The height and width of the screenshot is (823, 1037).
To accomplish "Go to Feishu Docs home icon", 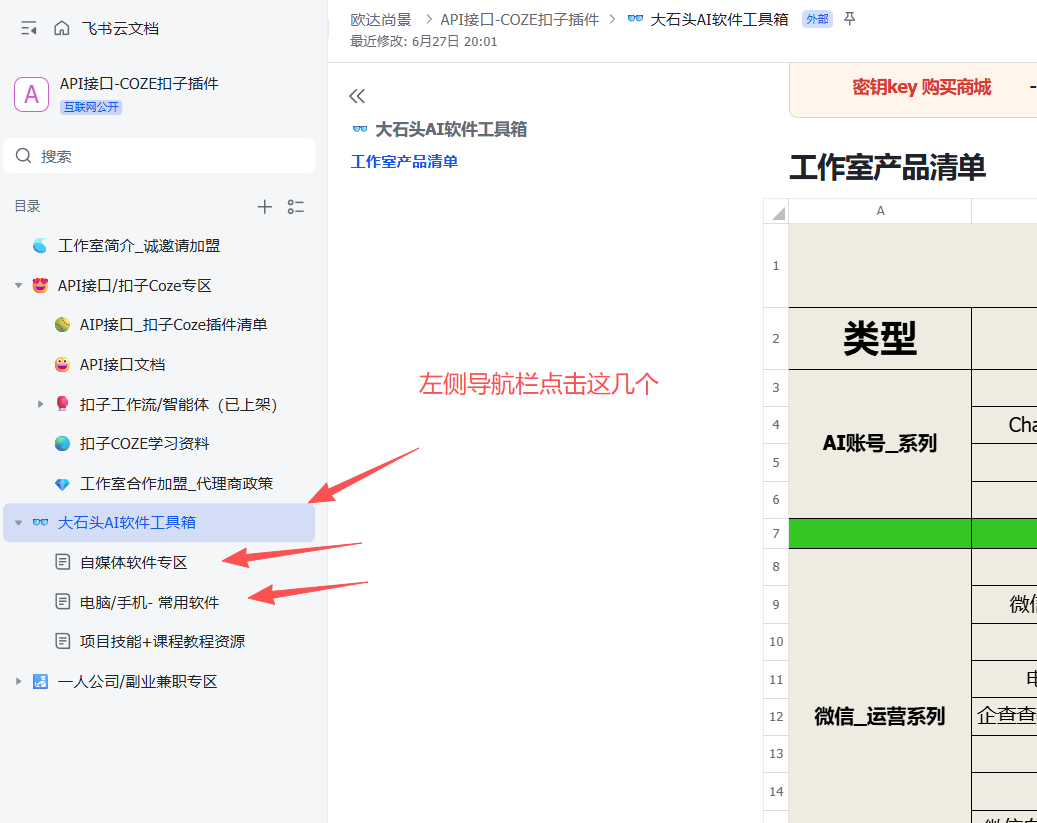I will (x=62, y=28).
